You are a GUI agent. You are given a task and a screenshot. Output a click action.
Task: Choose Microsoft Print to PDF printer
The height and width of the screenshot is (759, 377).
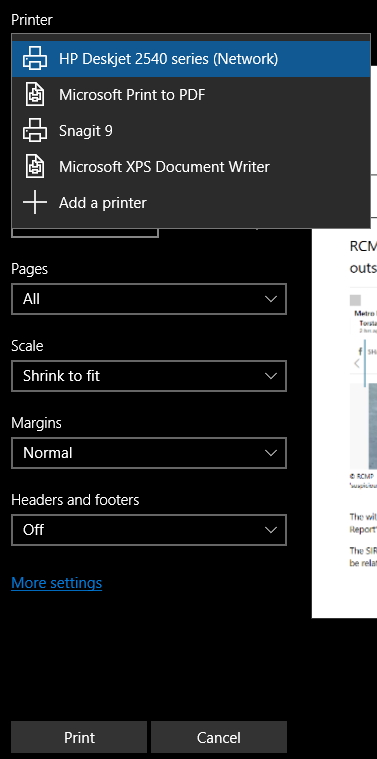[191, 95]
